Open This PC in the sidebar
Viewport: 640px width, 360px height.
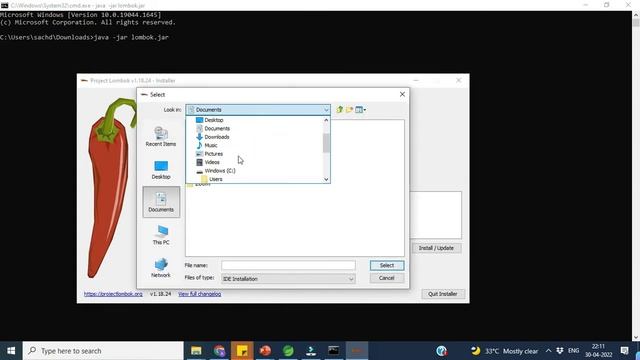click(161, 235)
